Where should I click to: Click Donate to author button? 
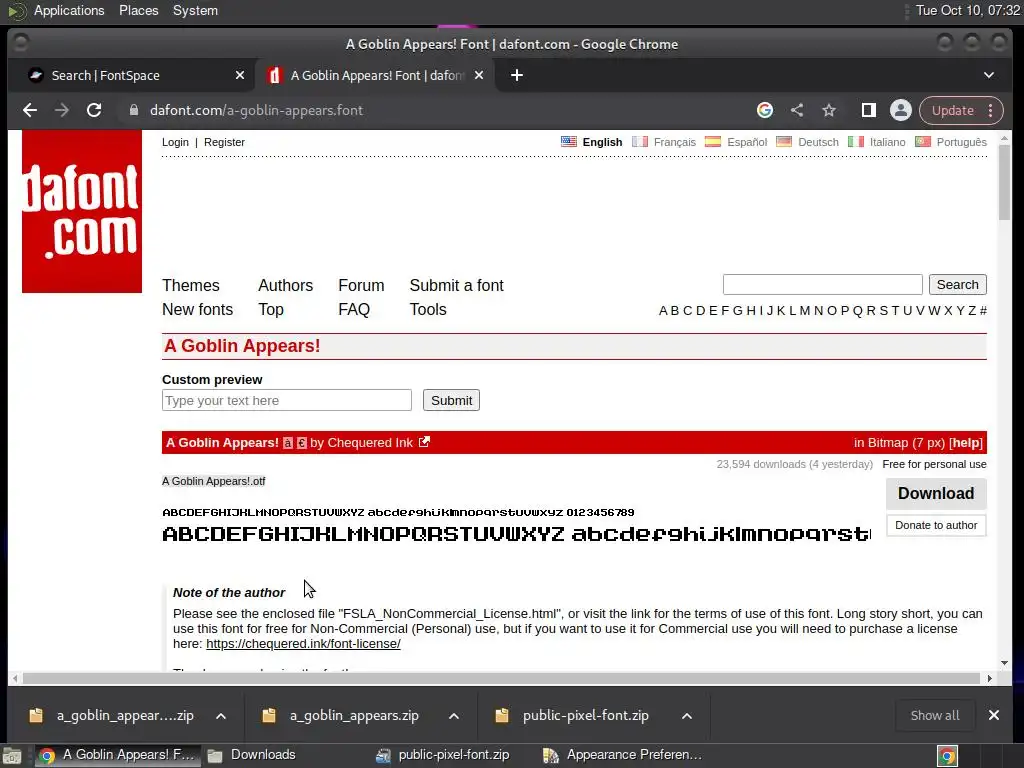pyautogui.click(x=936, y=525)
